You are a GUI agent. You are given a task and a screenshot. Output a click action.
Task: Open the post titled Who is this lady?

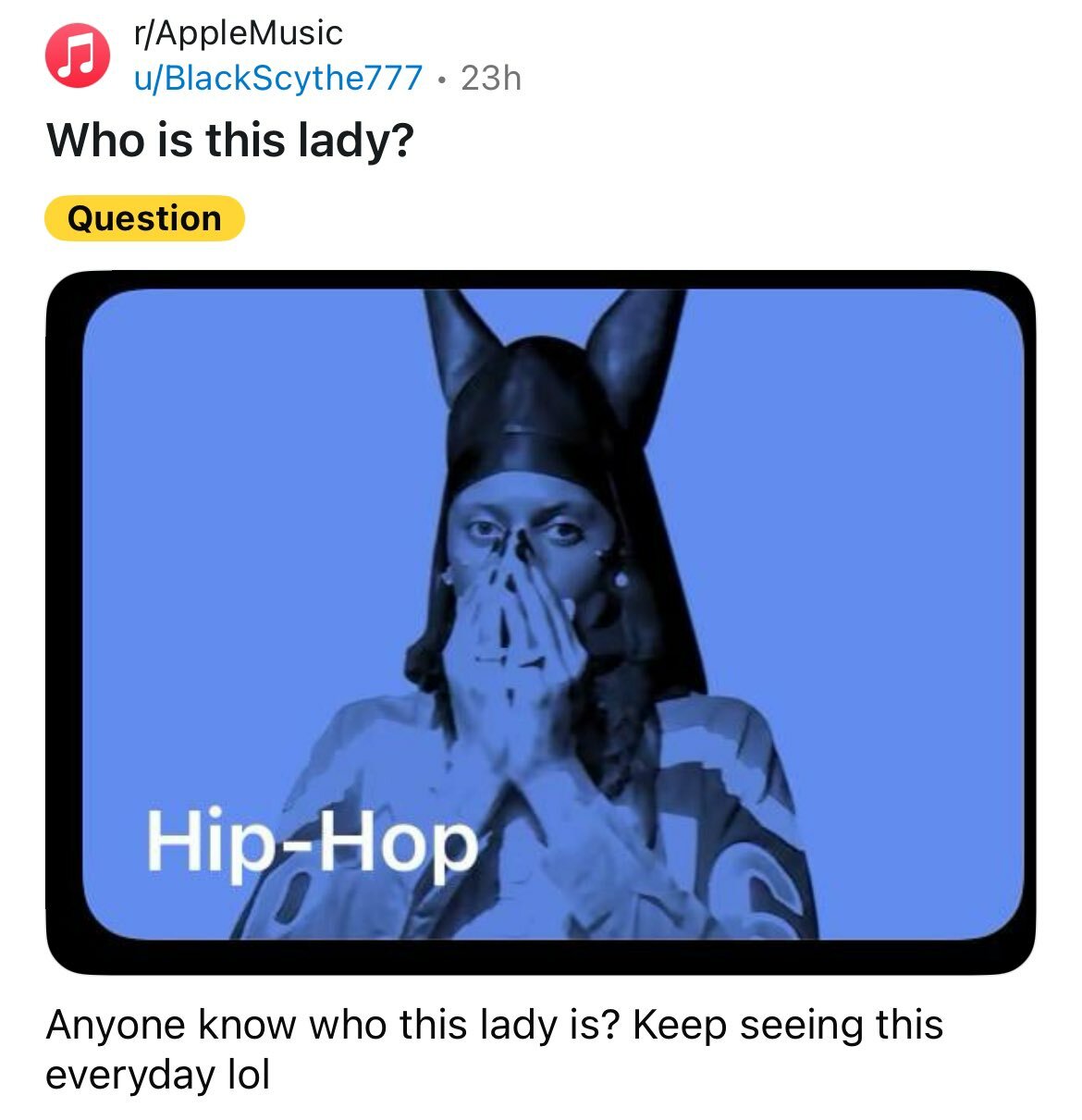(229, 142)
